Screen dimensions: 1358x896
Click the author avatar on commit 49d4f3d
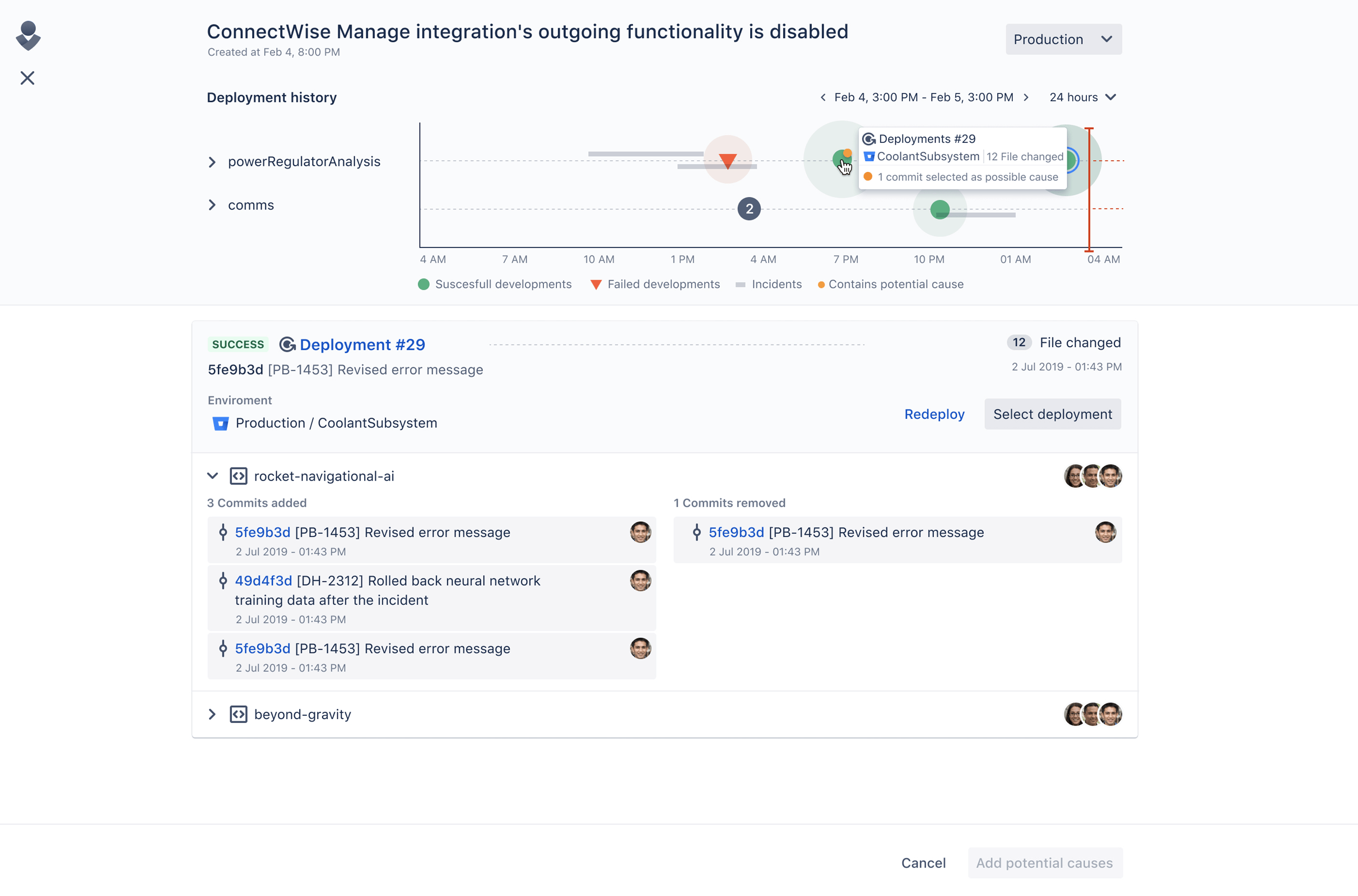641,581
